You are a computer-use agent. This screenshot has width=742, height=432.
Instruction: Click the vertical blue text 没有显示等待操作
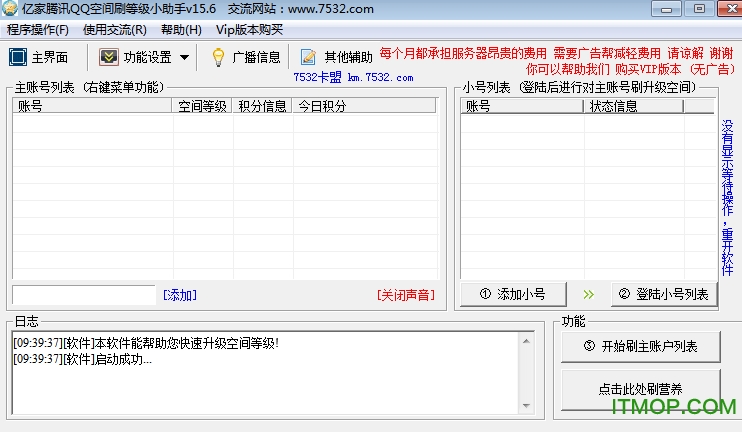coord(727,168)
